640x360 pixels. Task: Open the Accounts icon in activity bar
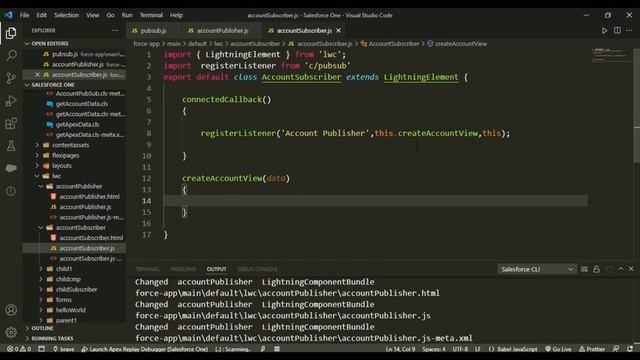tap(11, 310)
